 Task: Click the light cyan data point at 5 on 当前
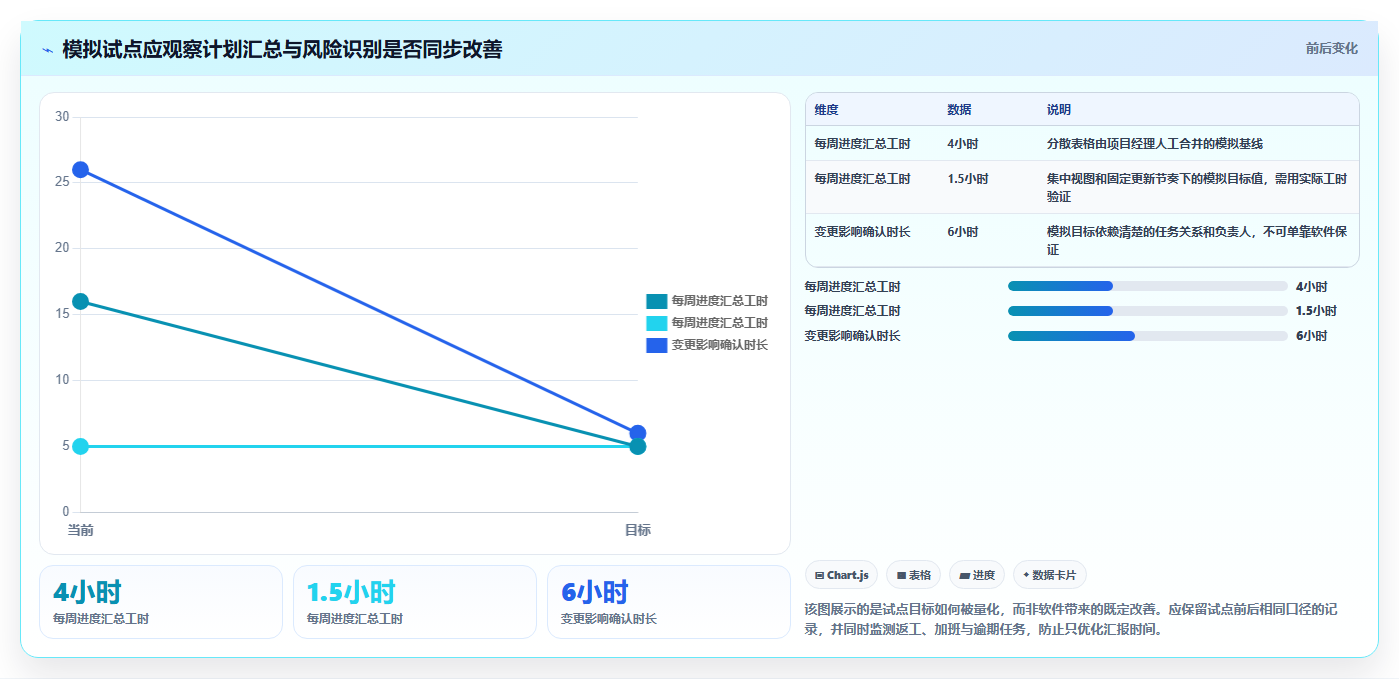(x=80, y=446)
